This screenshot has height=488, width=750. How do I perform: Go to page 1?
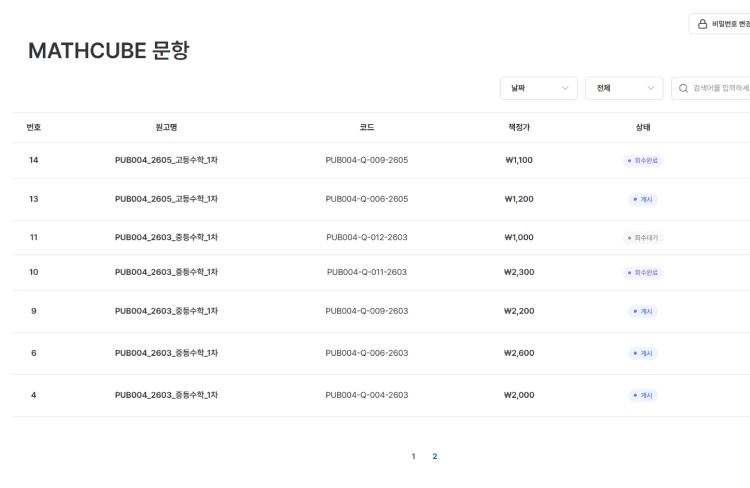[413, 456]
